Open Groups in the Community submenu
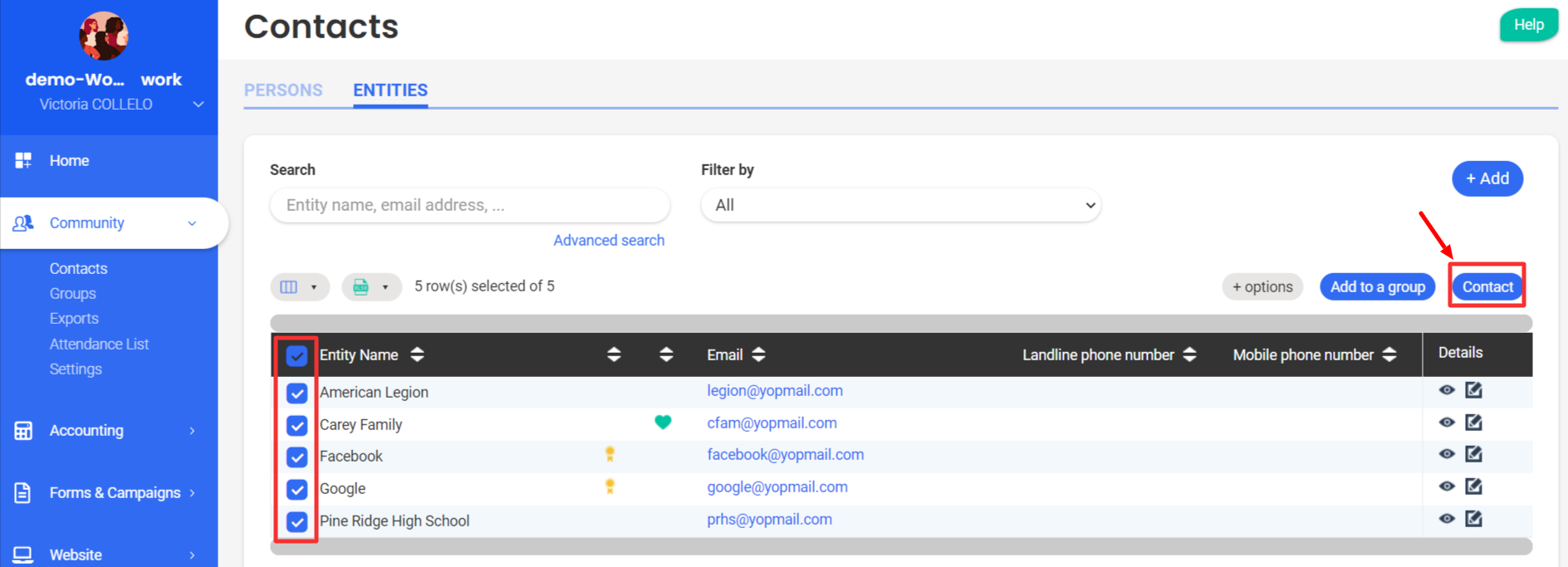 point(72,294)
